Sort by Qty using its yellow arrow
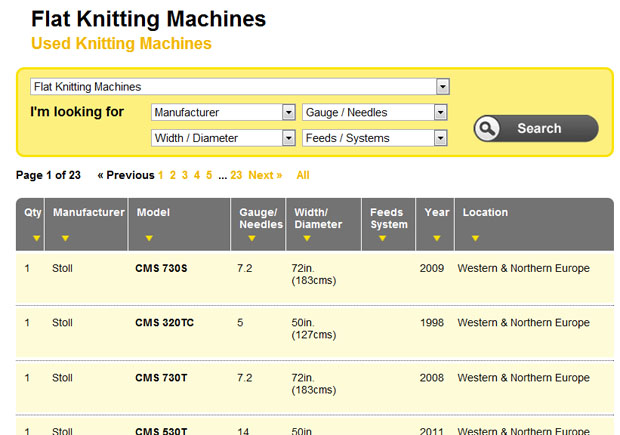Image resolution: width=620 pixels, height=435 pixels. [x=36, y=238]
